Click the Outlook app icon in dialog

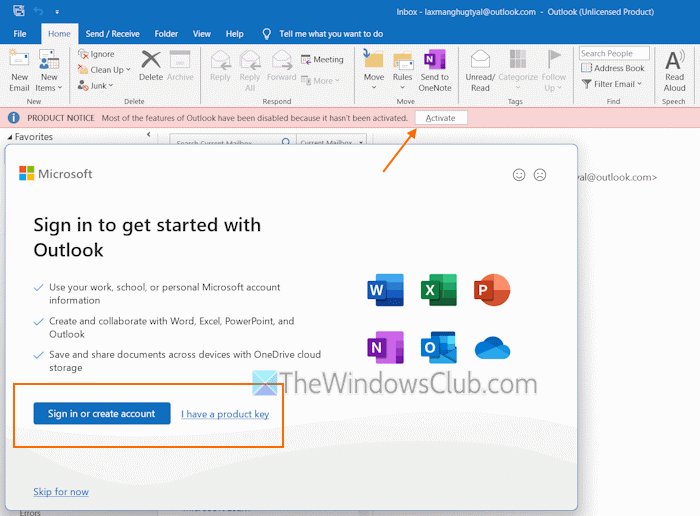tap(439, 347)
